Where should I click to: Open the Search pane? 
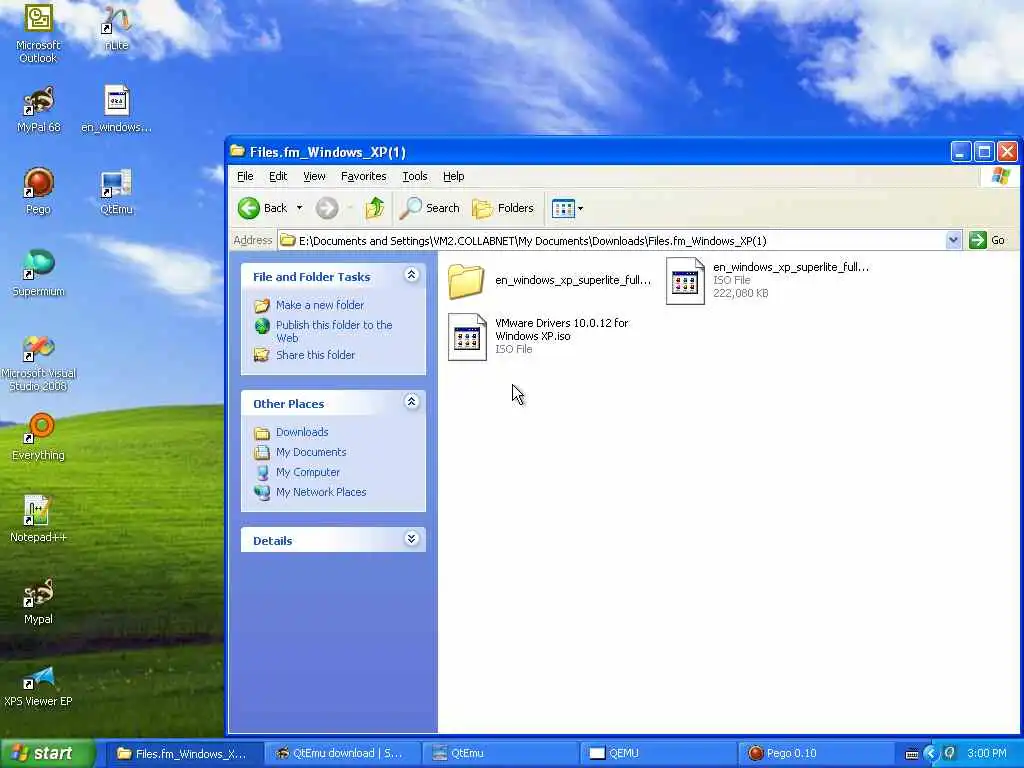point(430,208)
